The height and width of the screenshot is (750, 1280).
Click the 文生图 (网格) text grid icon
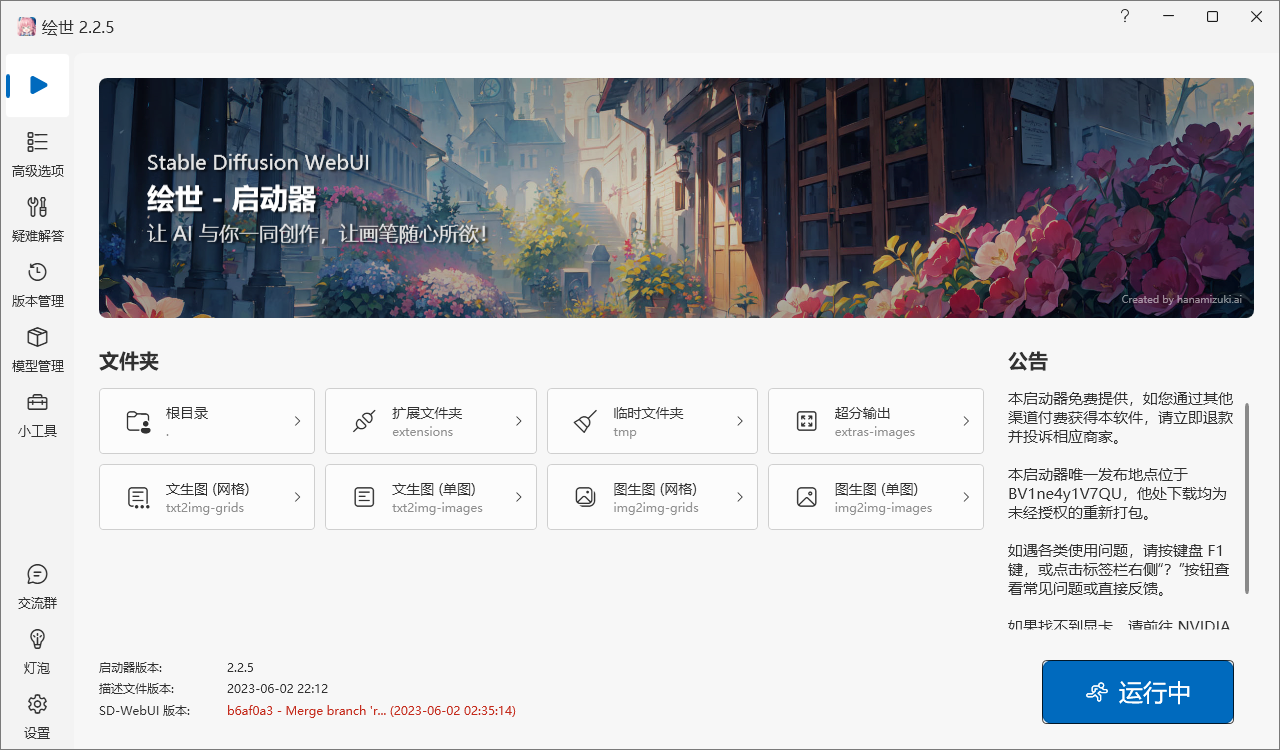pyautogui.click(x=138, y=497)
